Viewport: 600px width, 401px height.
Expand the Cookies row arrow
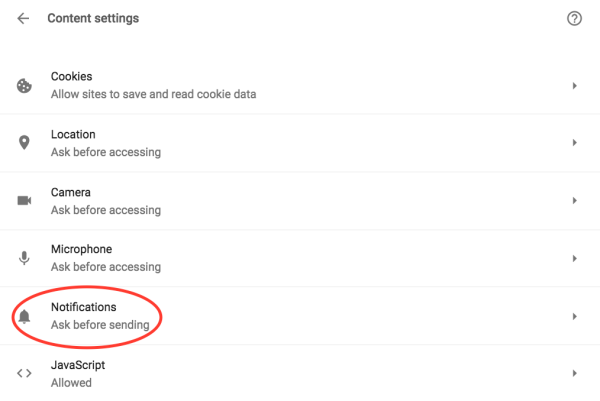(574, 86)
